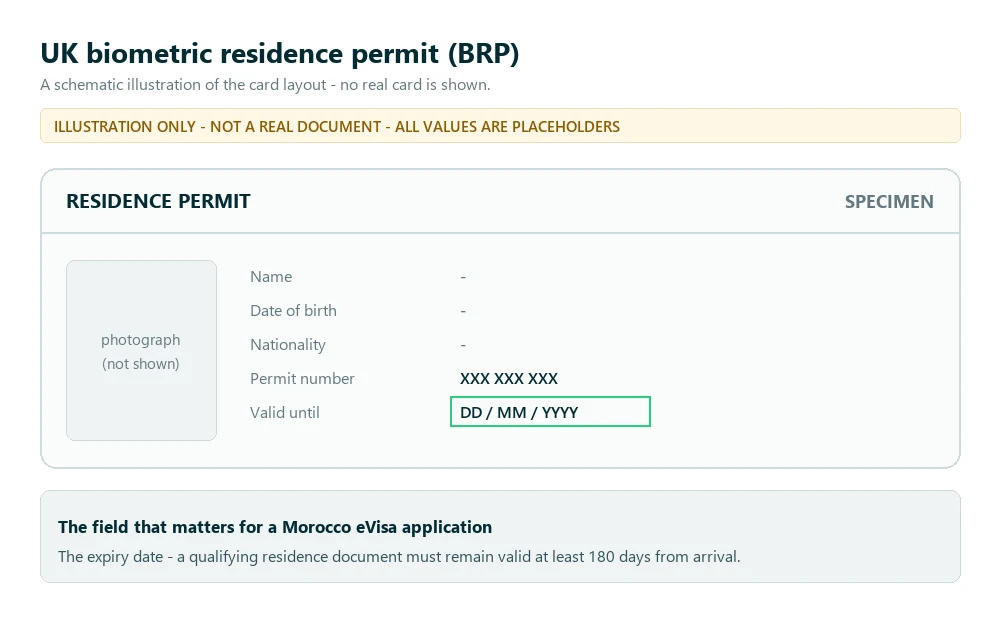Viewport: 1000px width, 620px height.
Task: Click the Date of birth dash value
Action: (x=463, y=311)
